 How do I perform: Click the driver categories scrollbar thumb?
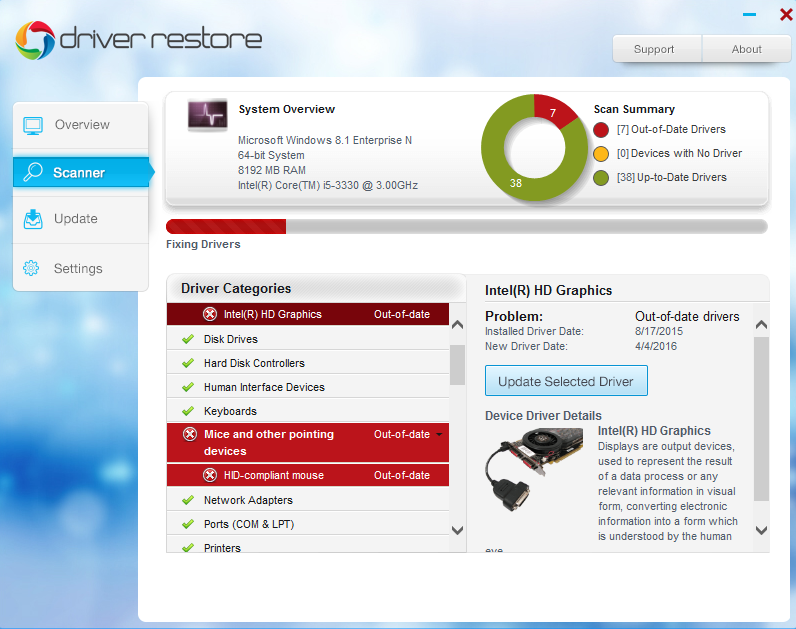coord(457,365)
